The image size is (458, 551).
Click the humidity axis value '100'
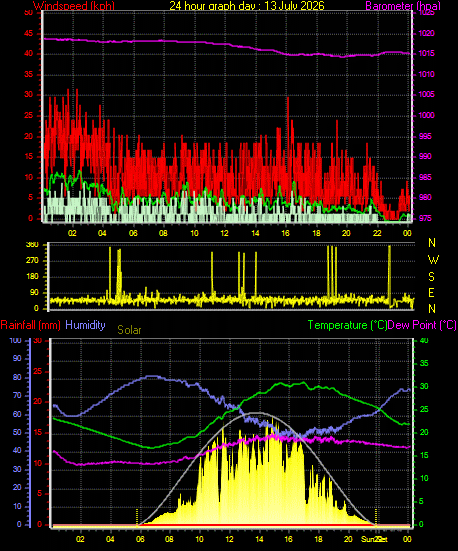point(15,341)
